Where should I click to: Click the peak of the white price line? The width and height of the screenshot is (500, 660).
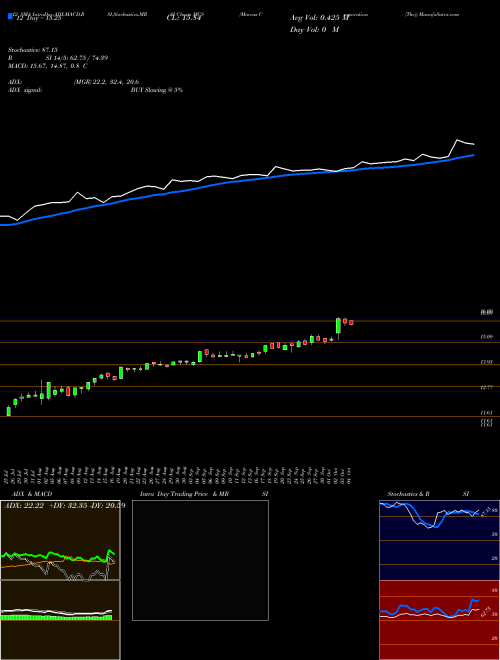tap(457, 140)
